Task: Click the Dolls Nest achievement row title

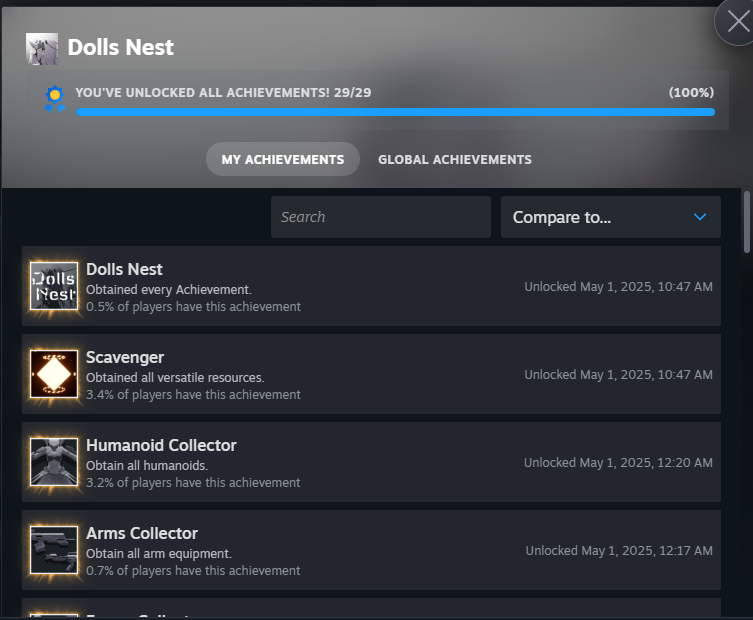Action: click(x=124, y=269)
